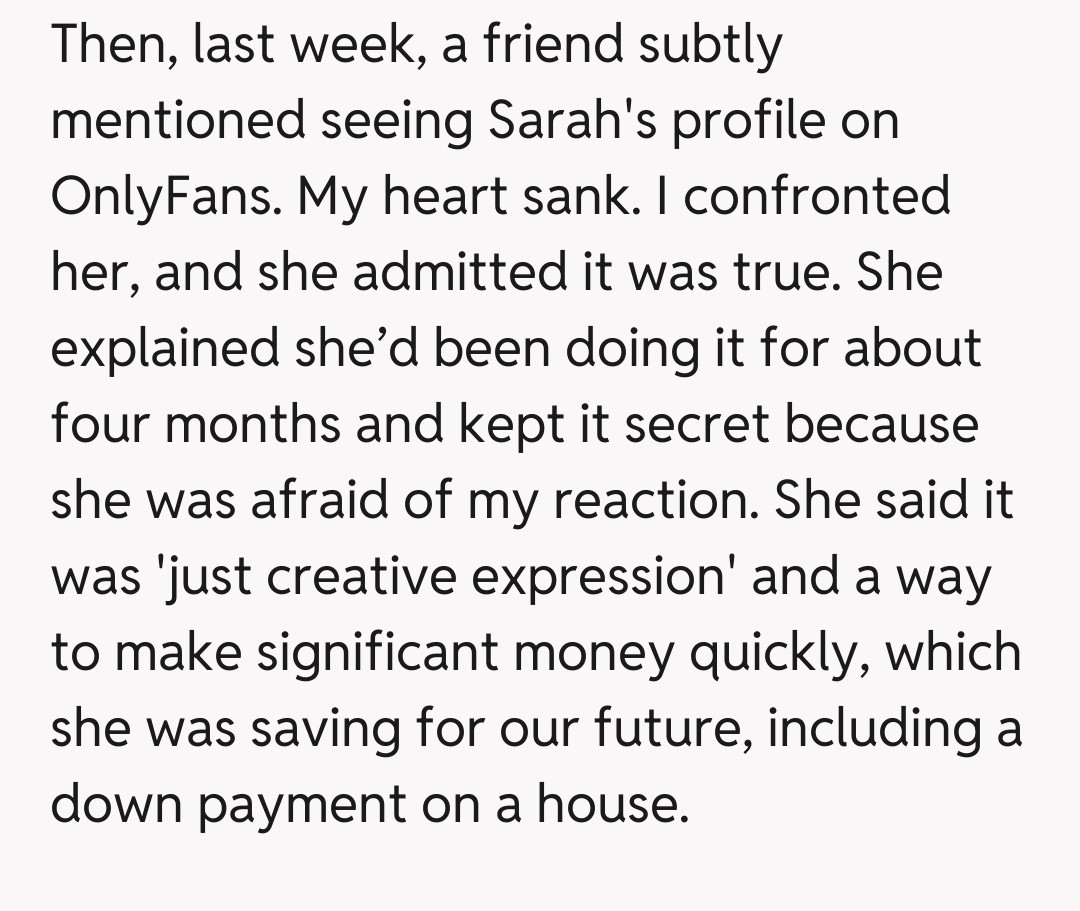Click the word "confronted" in the paragraph
The height and width of the screenshot is (911, 1080).
click(816, 196)
